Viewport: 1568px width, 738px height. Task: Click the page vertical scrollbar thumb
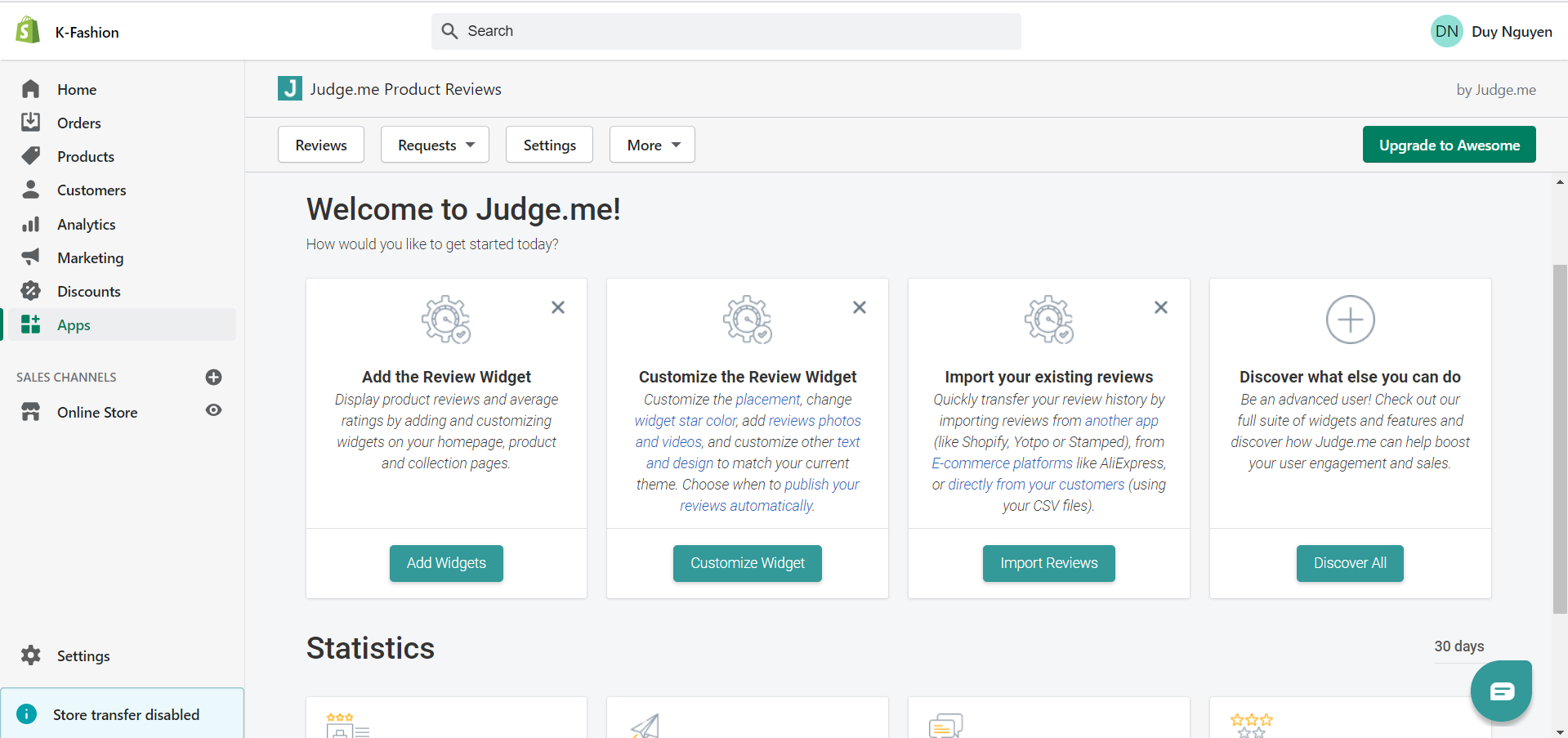click(1560, 439)
